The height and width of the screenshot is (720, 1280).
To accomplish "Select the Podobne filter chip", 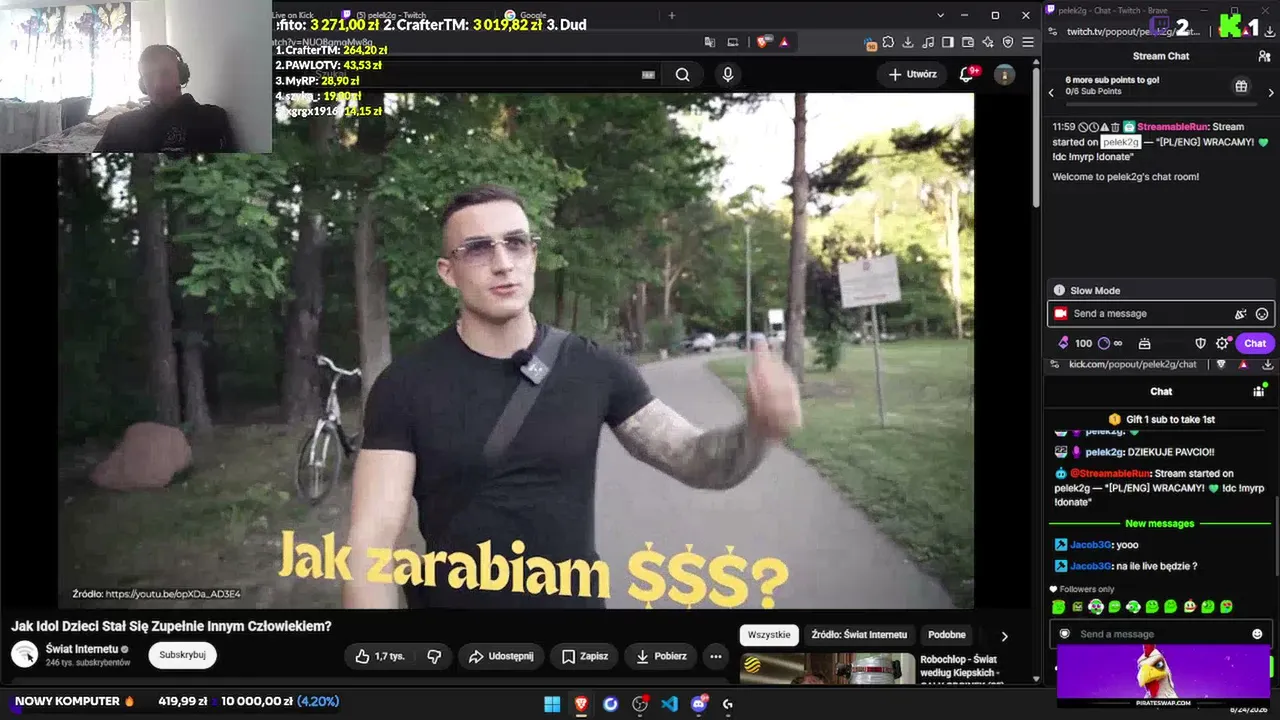I will [947, 635].
